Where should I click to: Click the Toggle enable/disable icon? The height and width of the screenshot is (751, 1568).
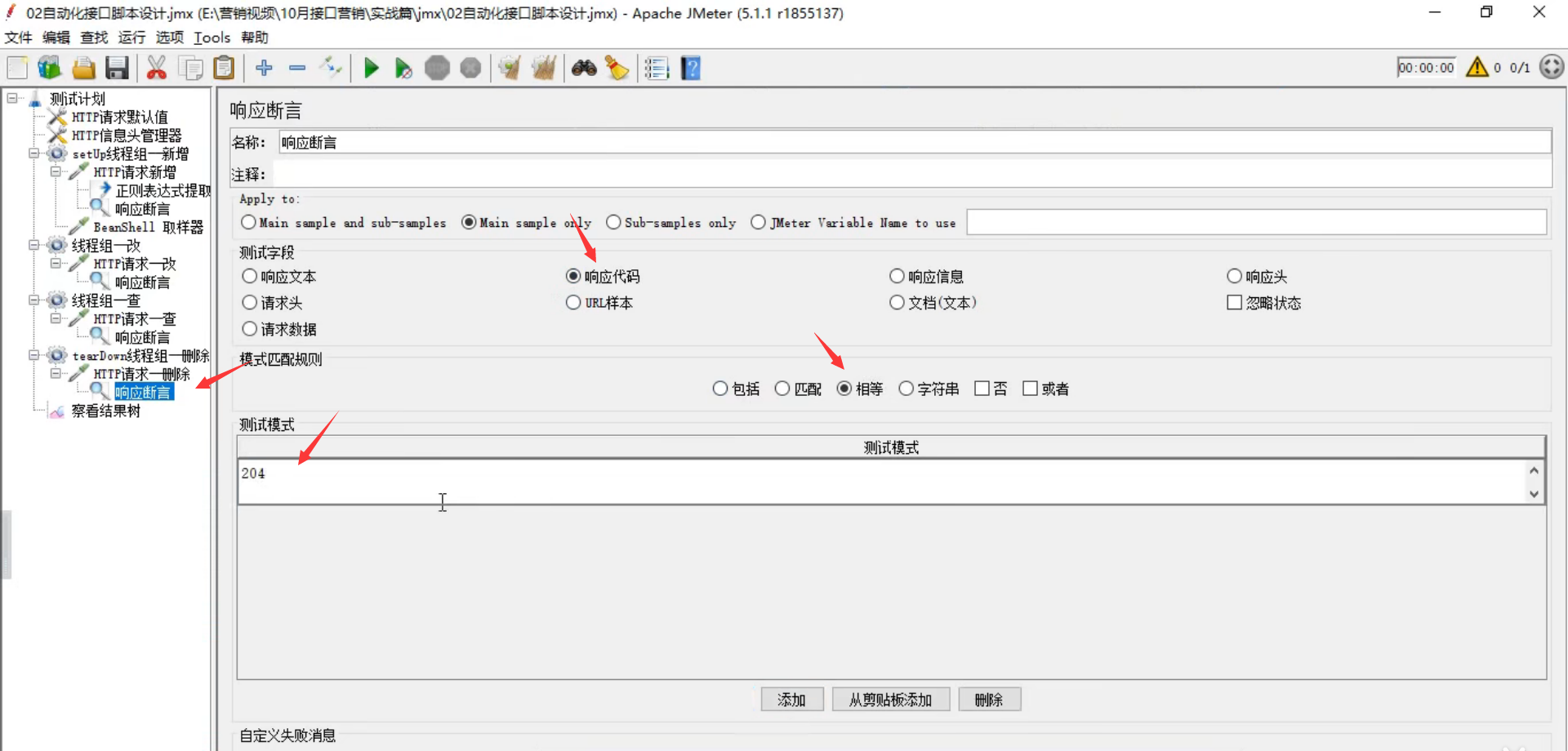click(331, 68)
